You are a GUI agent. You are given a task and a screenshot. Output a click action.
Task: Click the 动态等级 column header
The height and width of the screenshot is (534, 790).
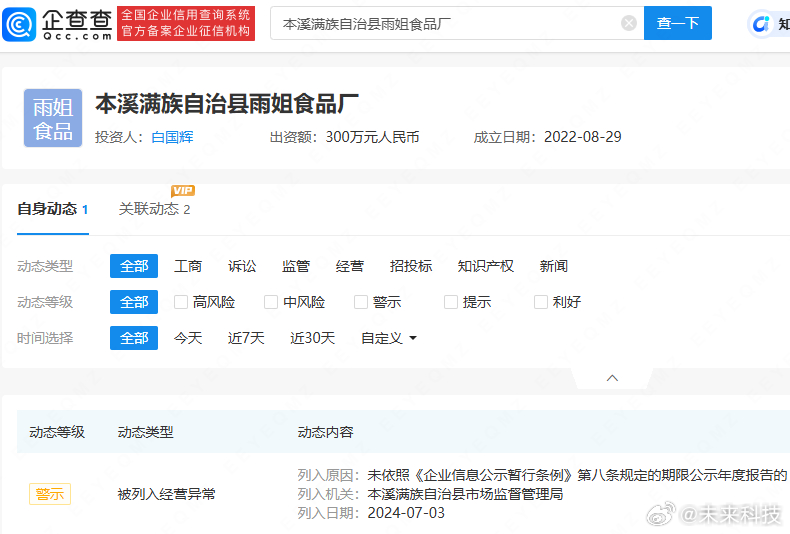click(x=57, y=432)
